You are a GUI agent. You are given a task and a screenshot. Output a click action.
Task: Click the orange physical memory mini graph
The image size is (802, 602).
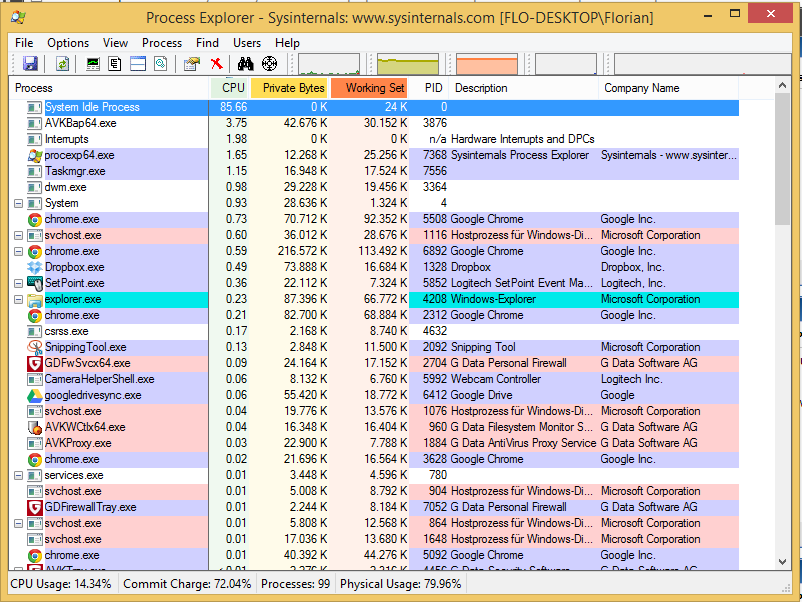[x=487, y=64]
